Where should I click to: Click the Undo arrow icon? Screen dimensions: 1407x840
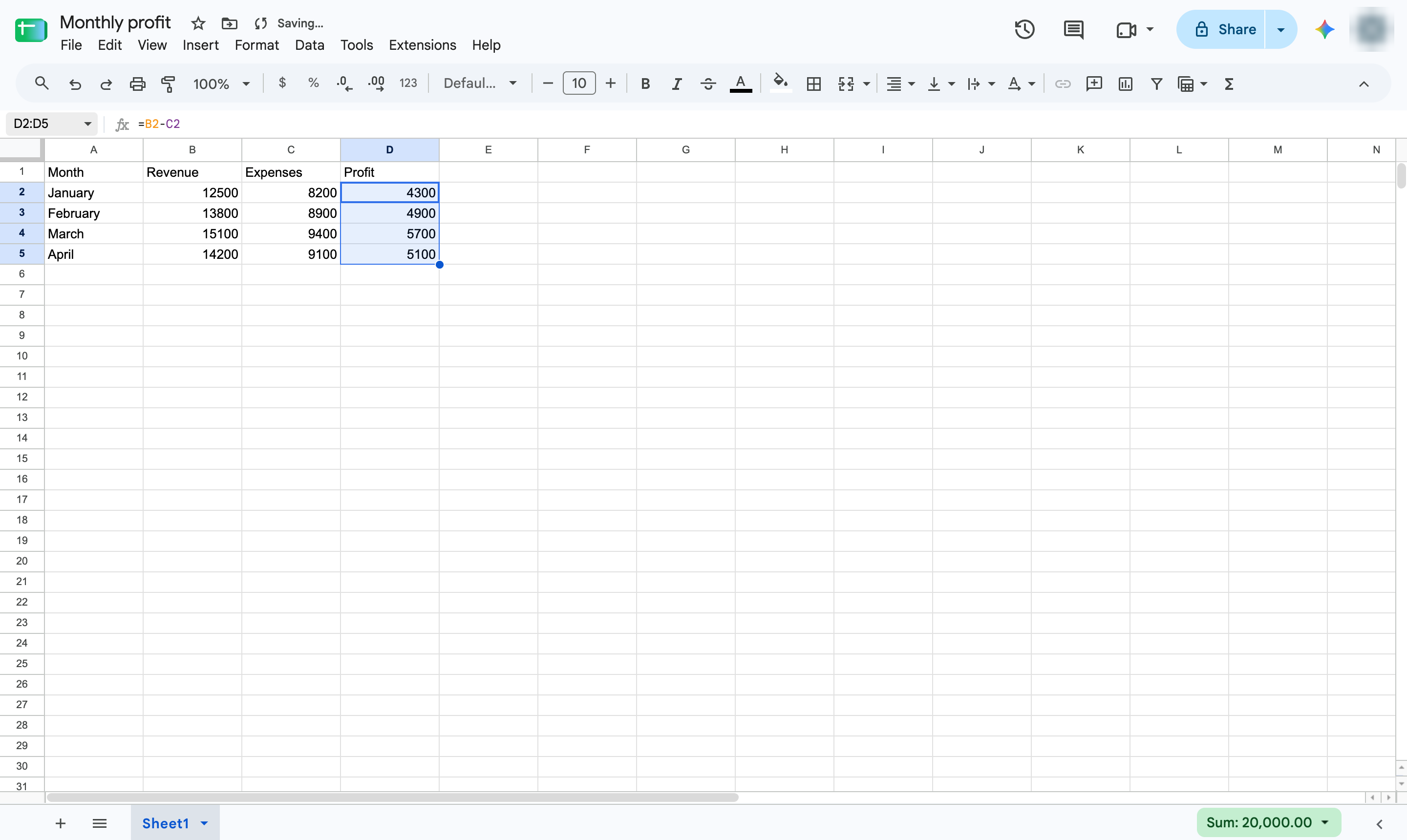75,84
